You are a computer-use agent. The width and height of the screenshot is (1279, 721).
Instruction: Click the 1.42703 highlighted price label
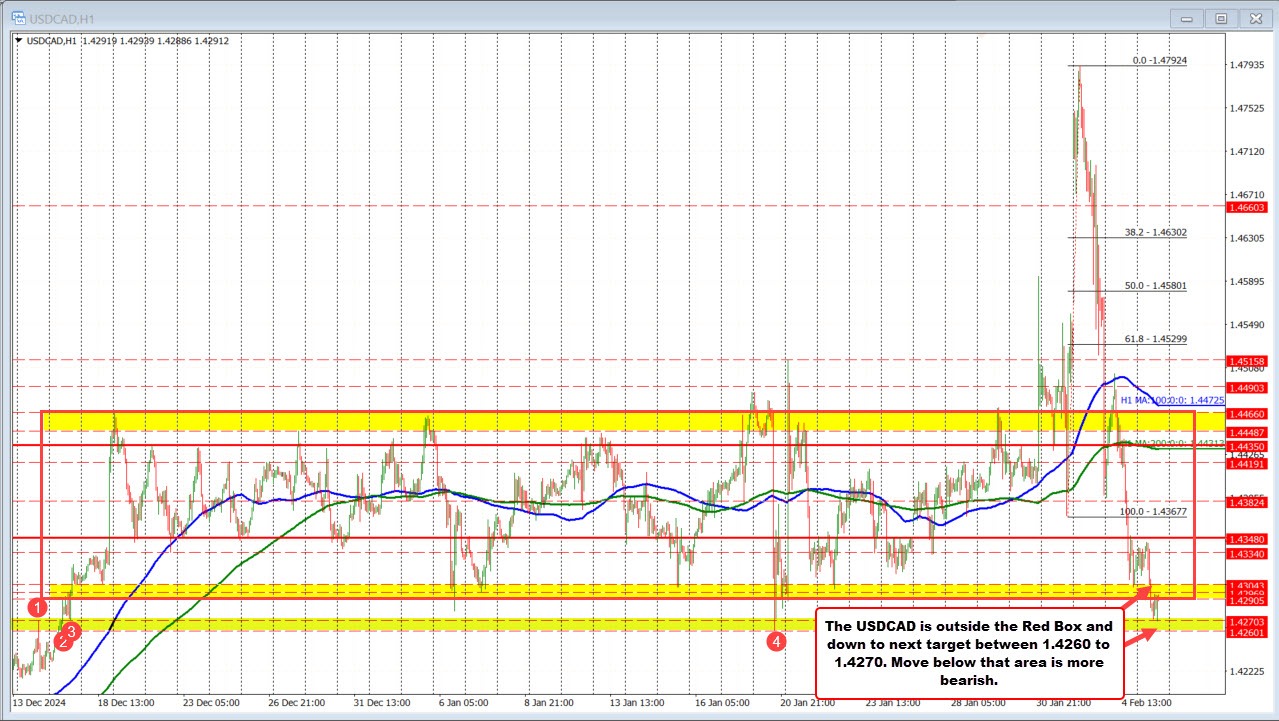(x=1246, y=621)
